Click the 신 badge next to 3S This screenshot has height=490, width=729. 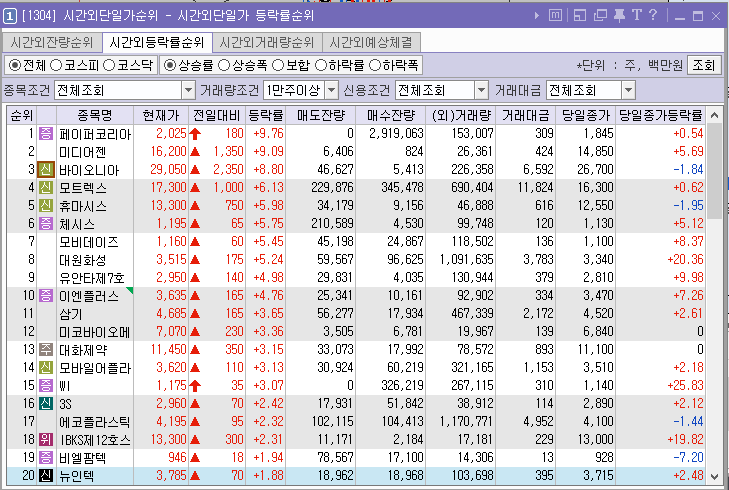(x=46, y=404)
